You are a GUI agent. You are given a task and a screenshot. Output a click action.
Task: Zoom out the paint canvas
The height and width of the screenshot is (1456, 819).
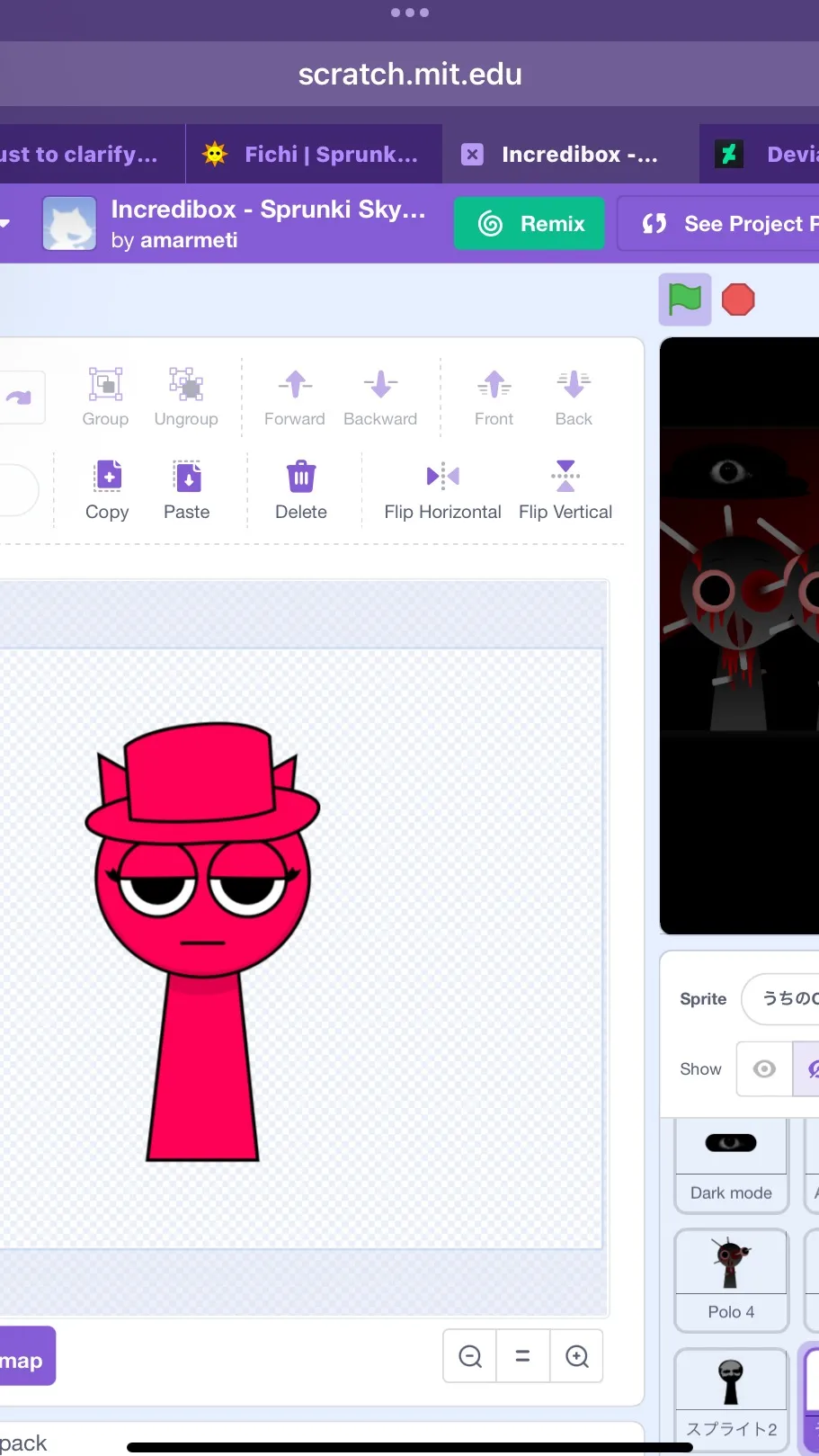click(x=470, y=1355)
